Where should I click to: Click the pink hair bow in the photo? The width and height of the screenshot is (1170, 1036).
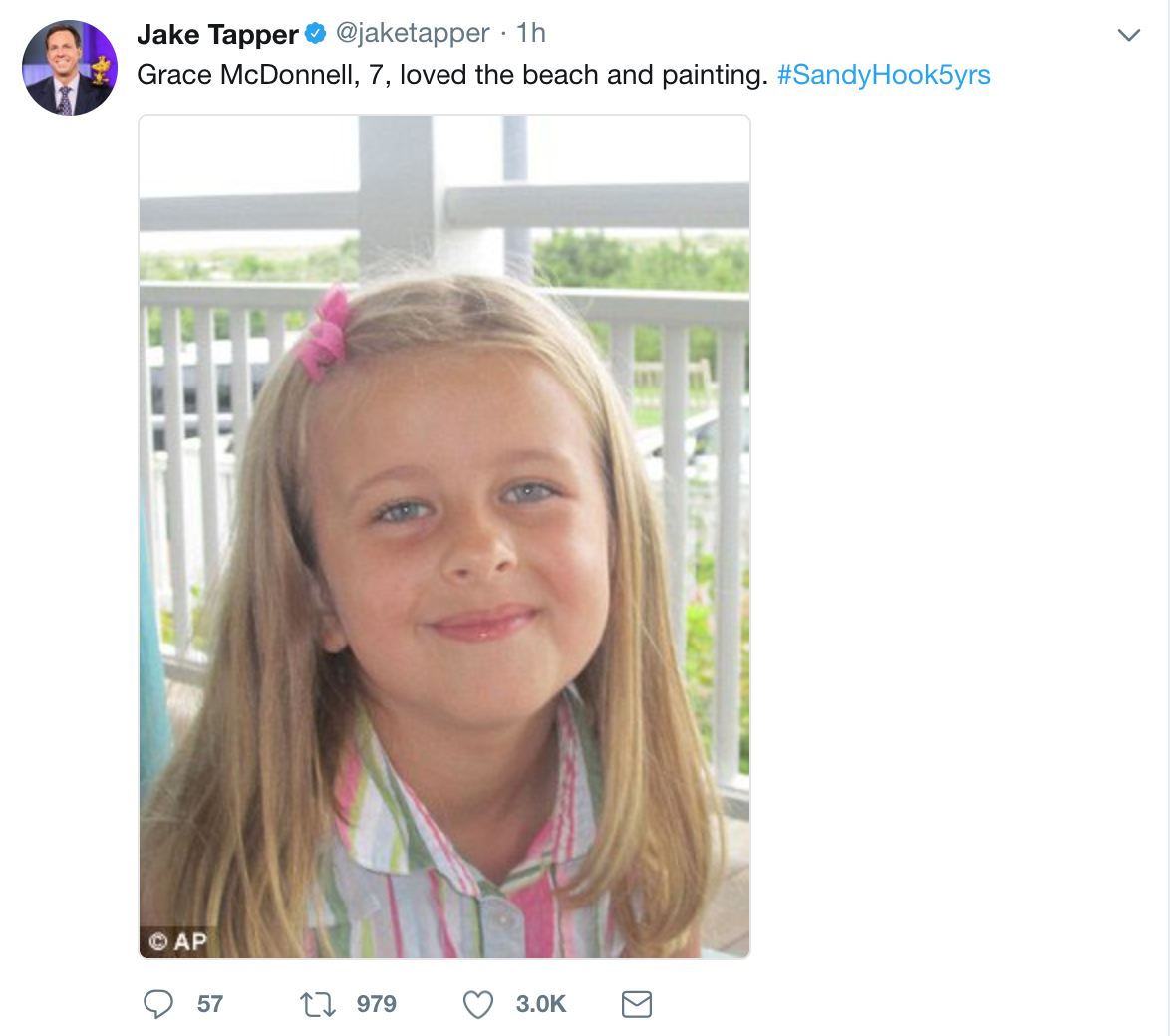[325, 334]
